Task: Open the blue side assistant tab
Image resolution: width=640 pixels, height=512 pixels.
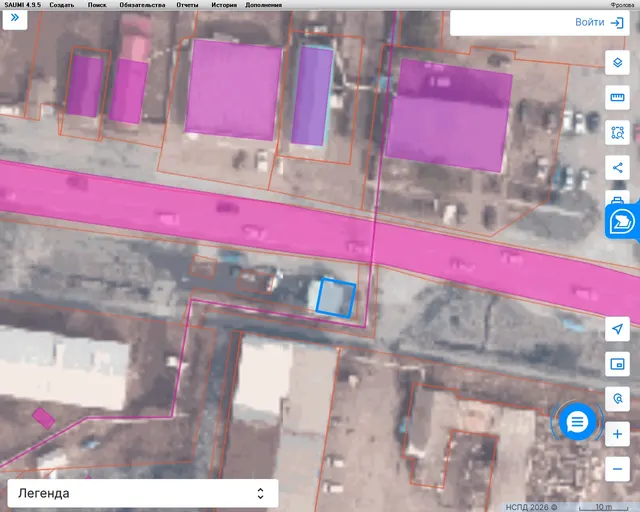Action: click(622, 222)
